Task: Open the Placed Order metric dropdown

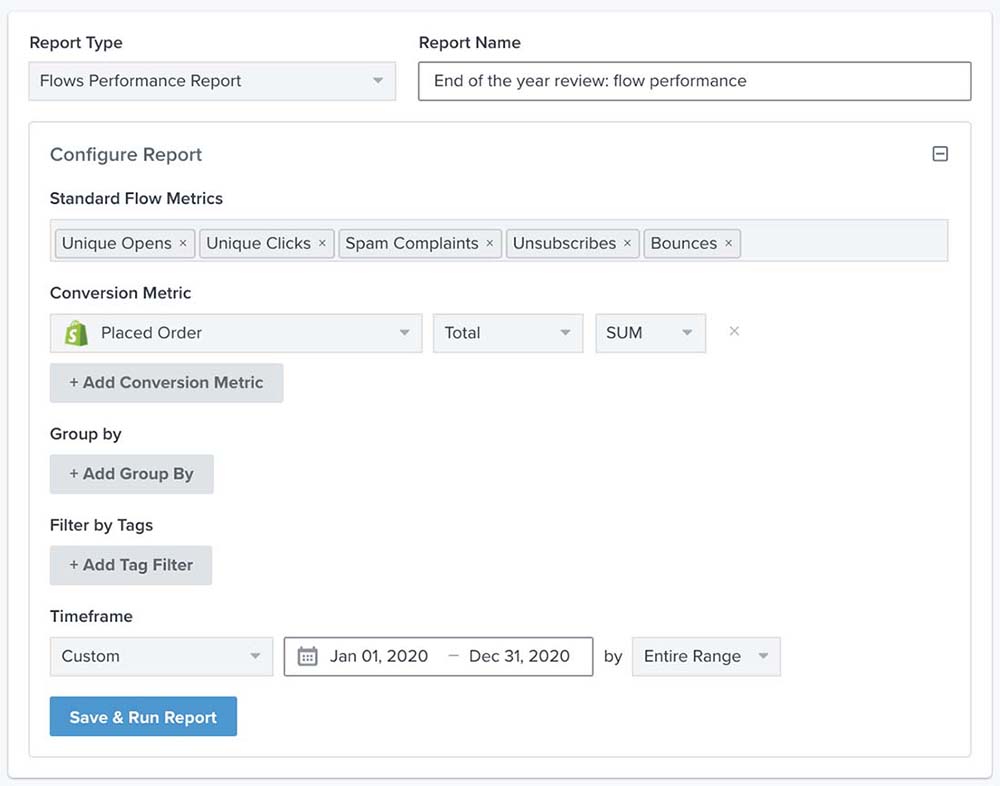Action: click(404, 331)
